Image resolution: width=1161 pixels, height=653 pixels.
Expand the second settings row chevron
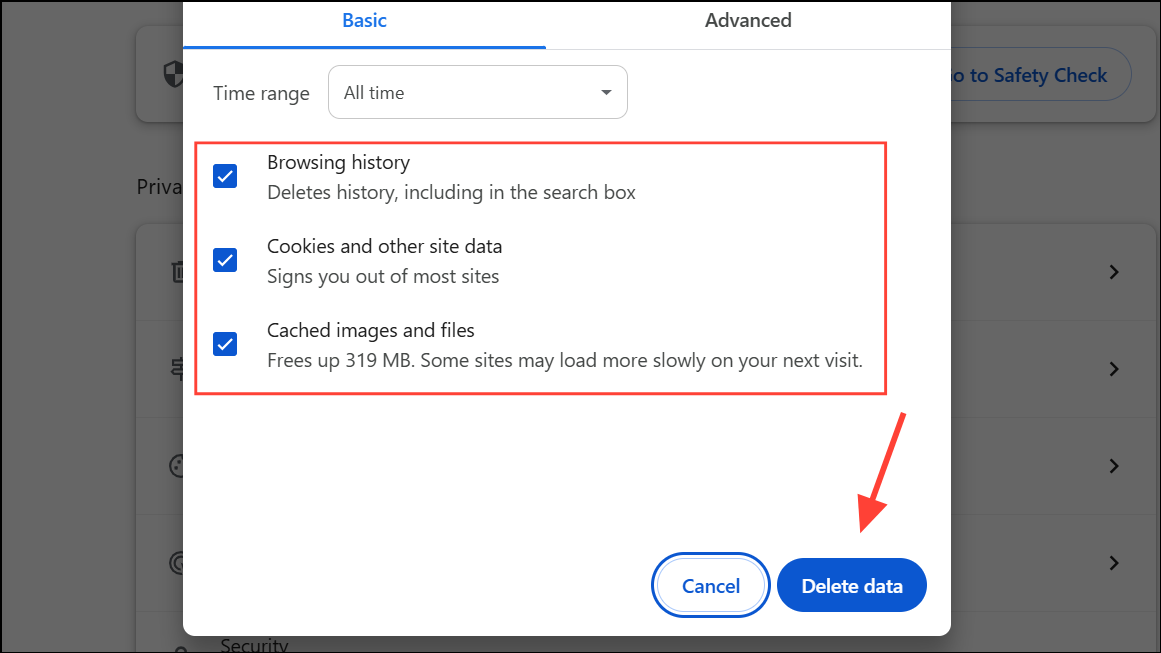point(1114,369)
